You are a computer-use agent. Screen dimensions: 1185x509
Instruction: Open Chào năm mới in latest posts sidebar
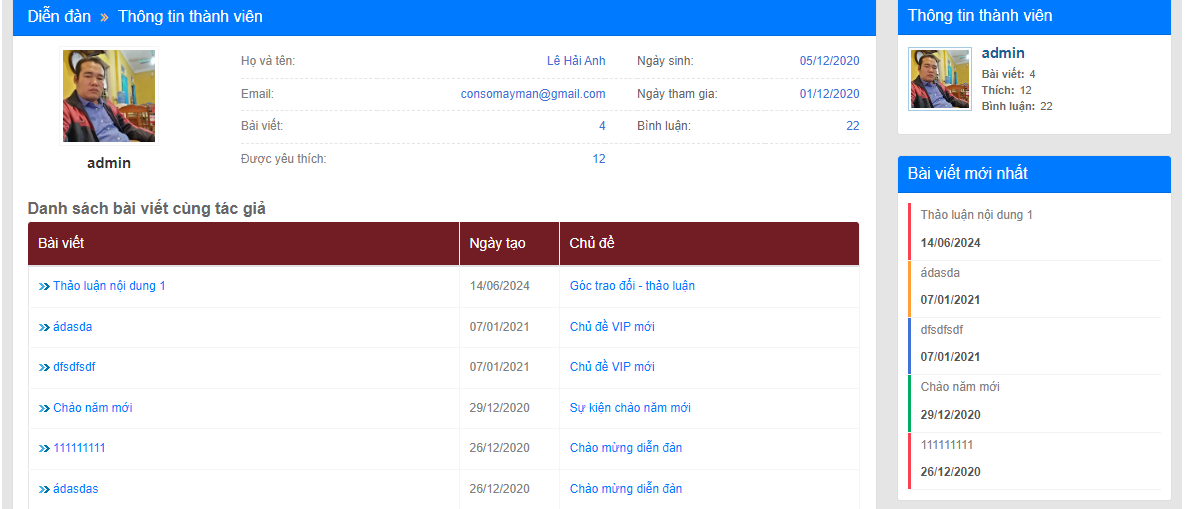point(960,387)
